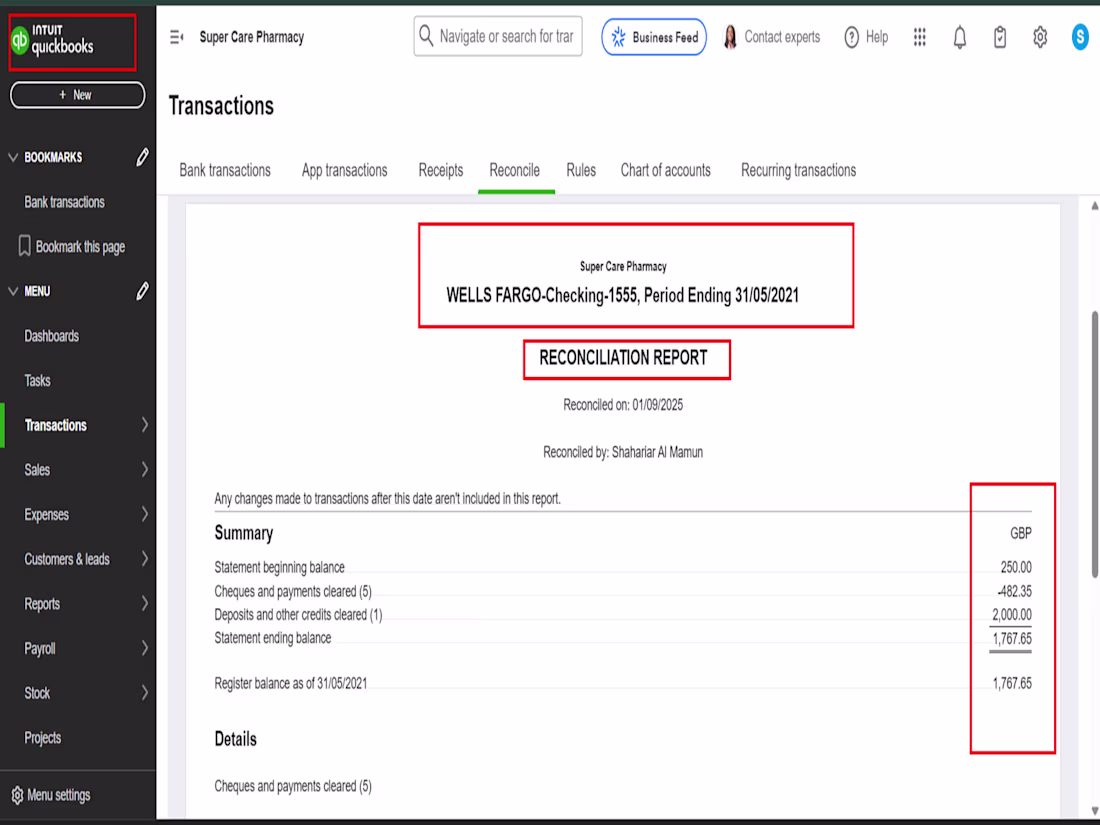1100x825 pixels.
Task: Collapse the MENU section chevron
Action: click(x=13, y=291)
